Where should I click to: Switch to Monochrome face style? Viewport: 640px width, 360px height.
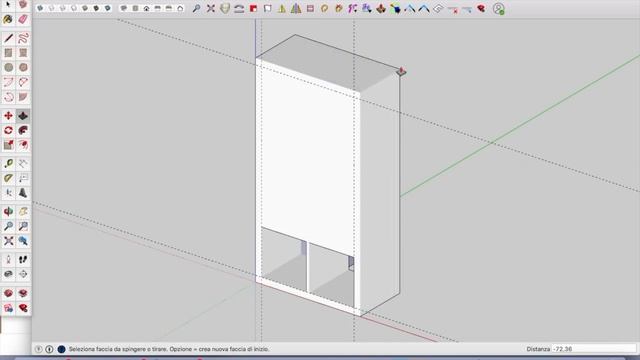pyautogui.click(x=108, y=8)
